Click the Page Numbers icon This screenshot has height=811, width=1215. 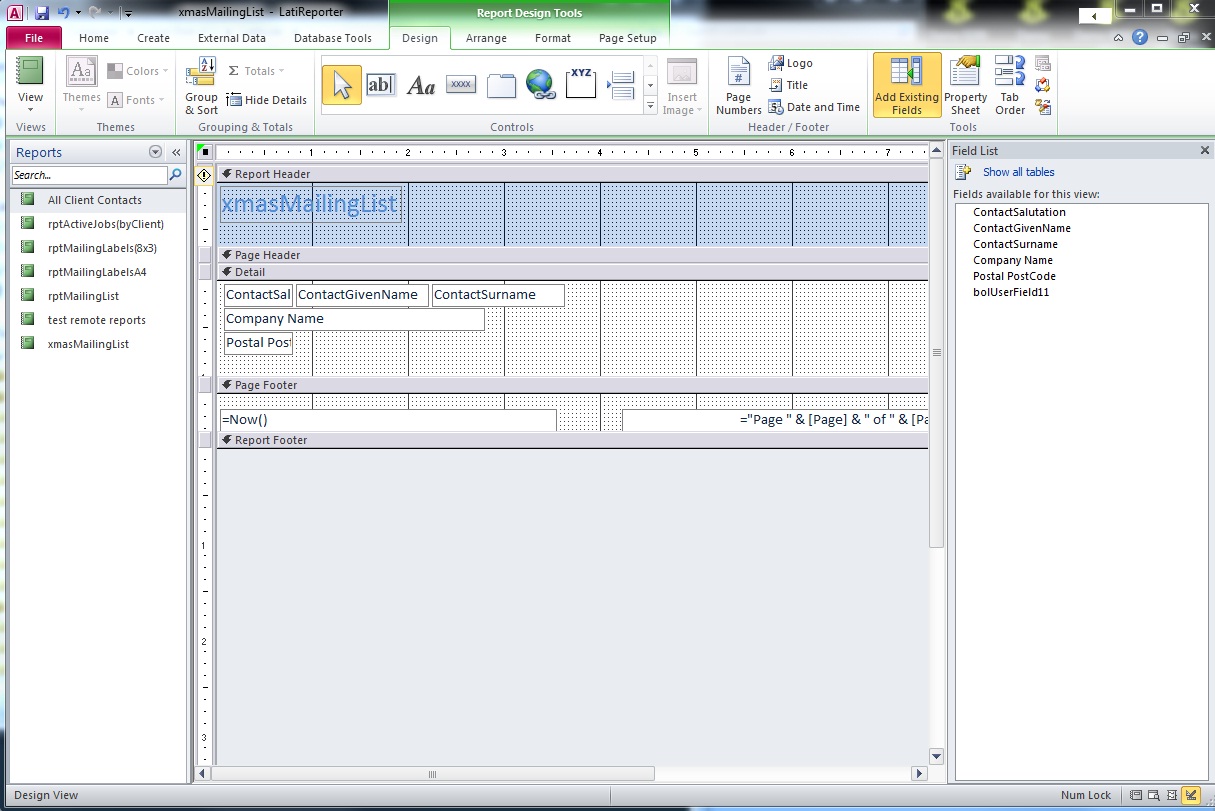(738, 86)
